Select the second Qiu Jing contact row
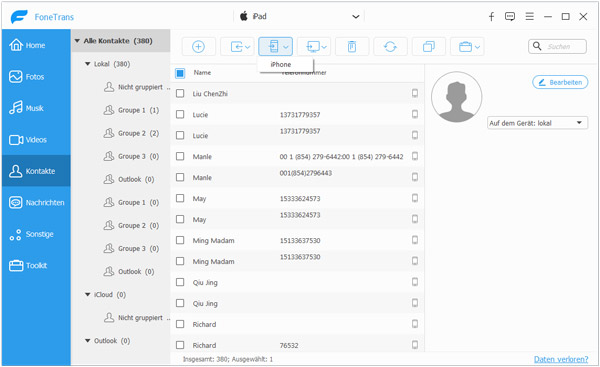Image resolution: width=600 pixels, height=367 pixels. point(297,303)
